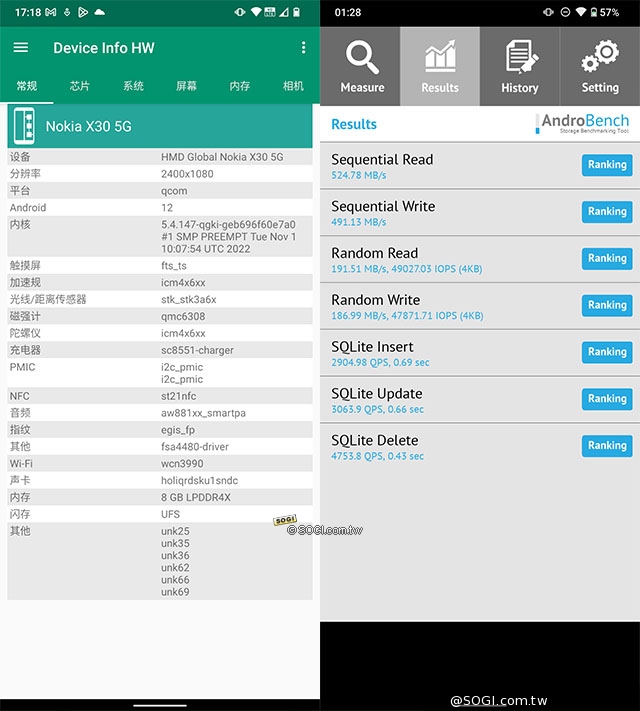The image size is (640, 711).
Task: Tap the navigation gesture bar on left phone
Action: click(160, 705)
